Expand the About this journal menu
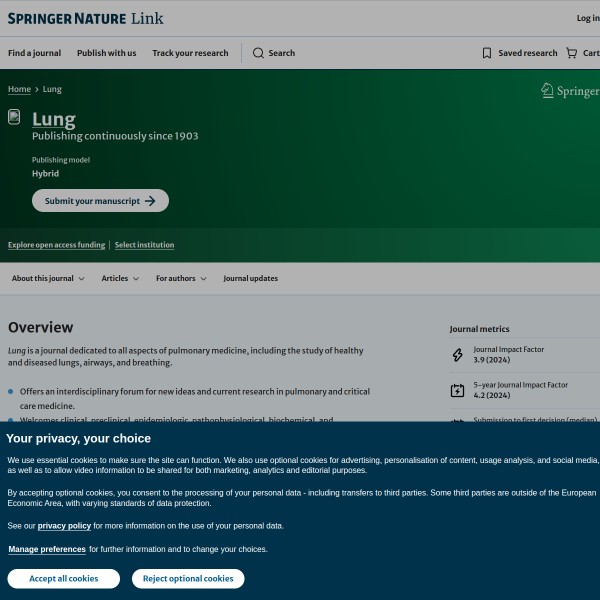Viewport: 600px width, 600px height. click(48, 279)
